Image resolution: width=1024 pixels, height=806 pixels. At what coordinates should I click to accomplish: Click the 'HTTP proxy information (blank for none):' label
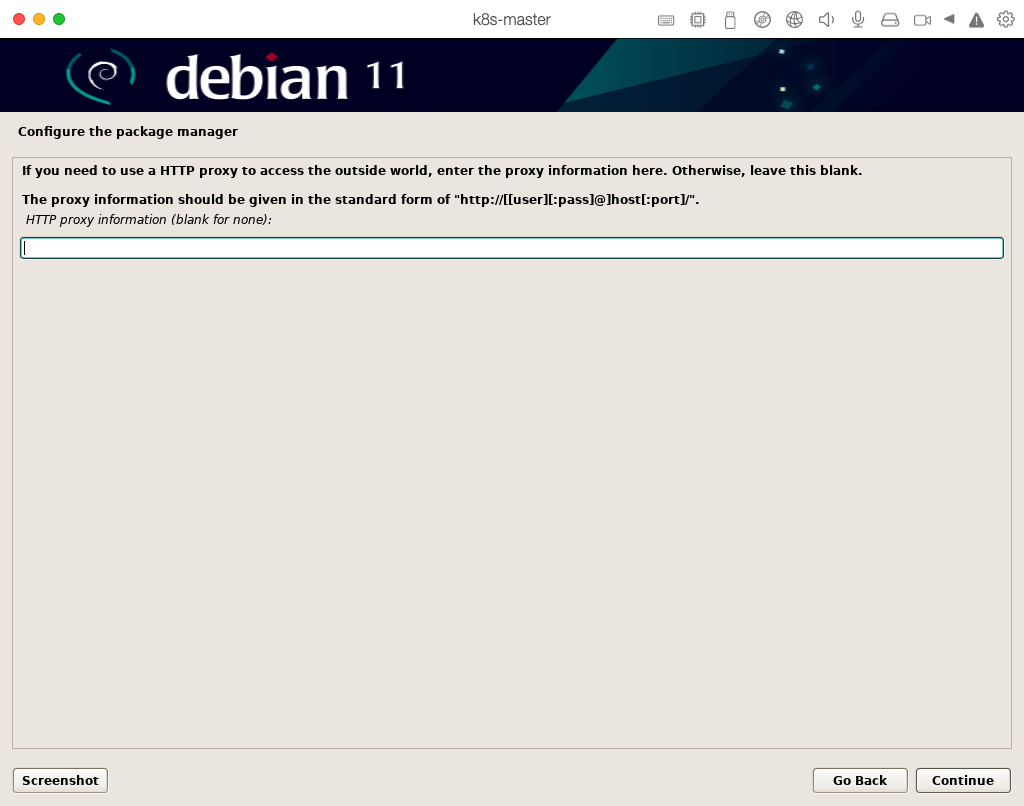pyautogui.click(x=148, y=220)
